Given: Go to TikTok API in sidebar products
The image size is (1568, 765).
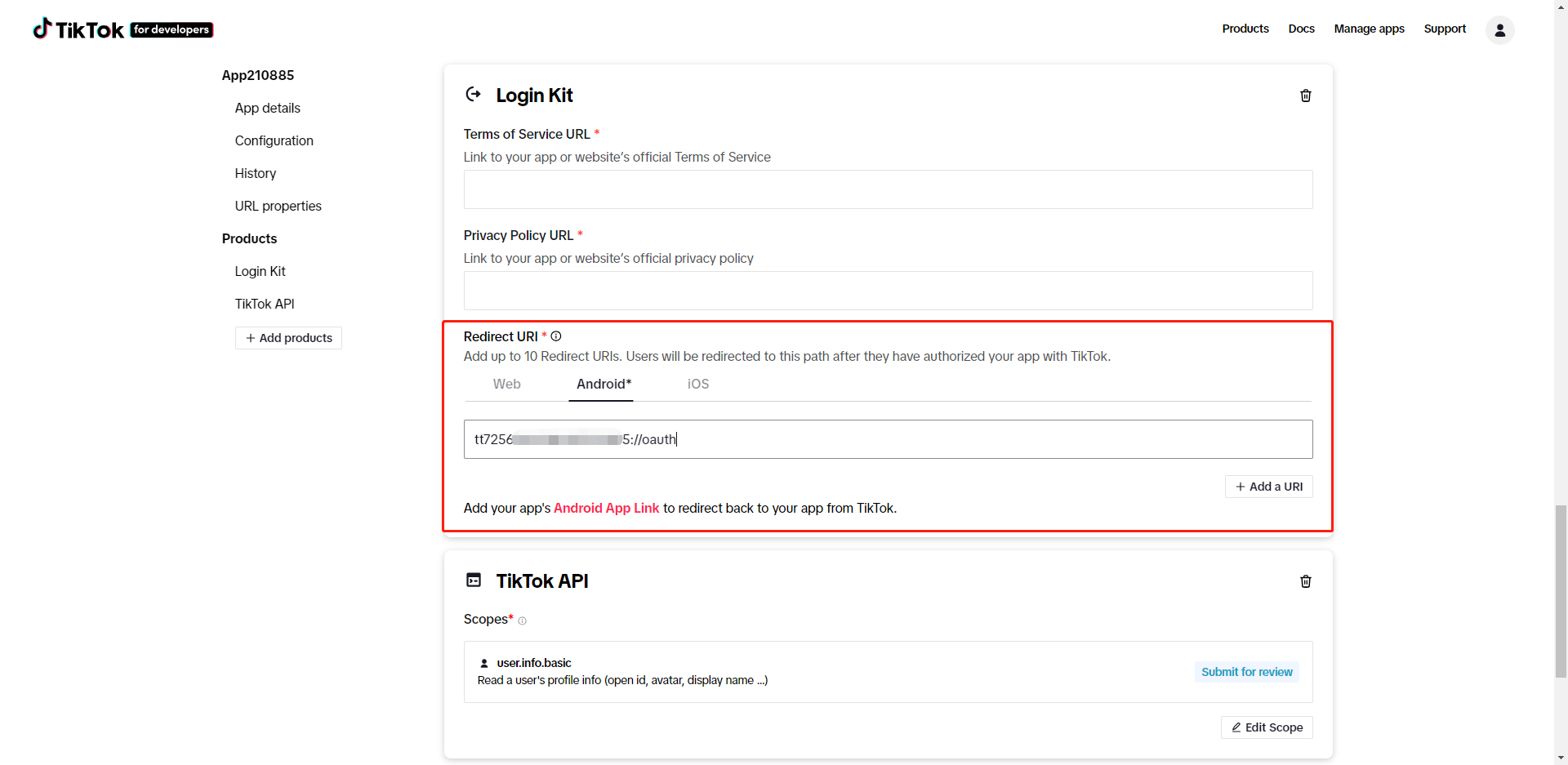Looking at the screenshot, I should [265, 304].
